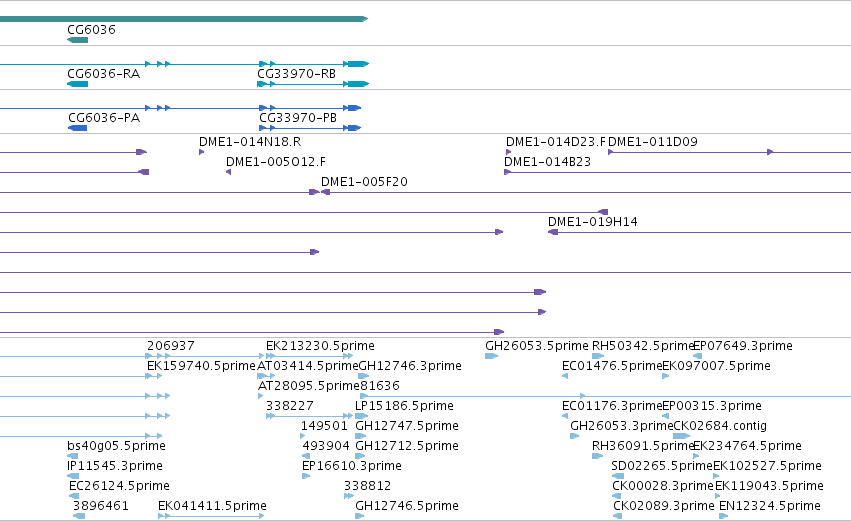Viewport: 851px width, 521px height.
Task: Select the GH12747.5prime EST
Action: point(407,426)
